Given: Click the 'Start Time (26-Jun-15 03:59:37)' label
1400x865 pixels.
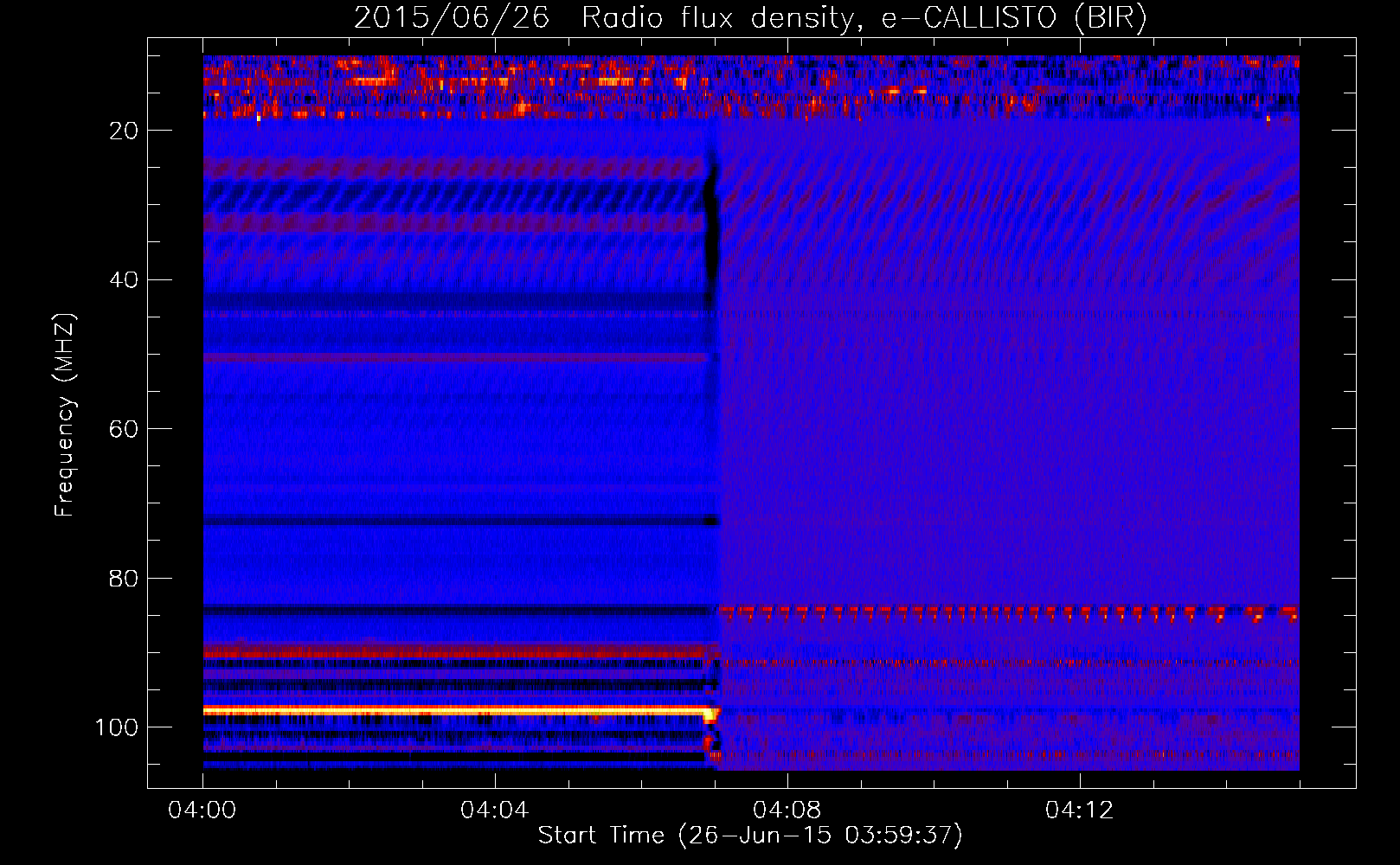Looking at the screenshot, I should (750, 836).
